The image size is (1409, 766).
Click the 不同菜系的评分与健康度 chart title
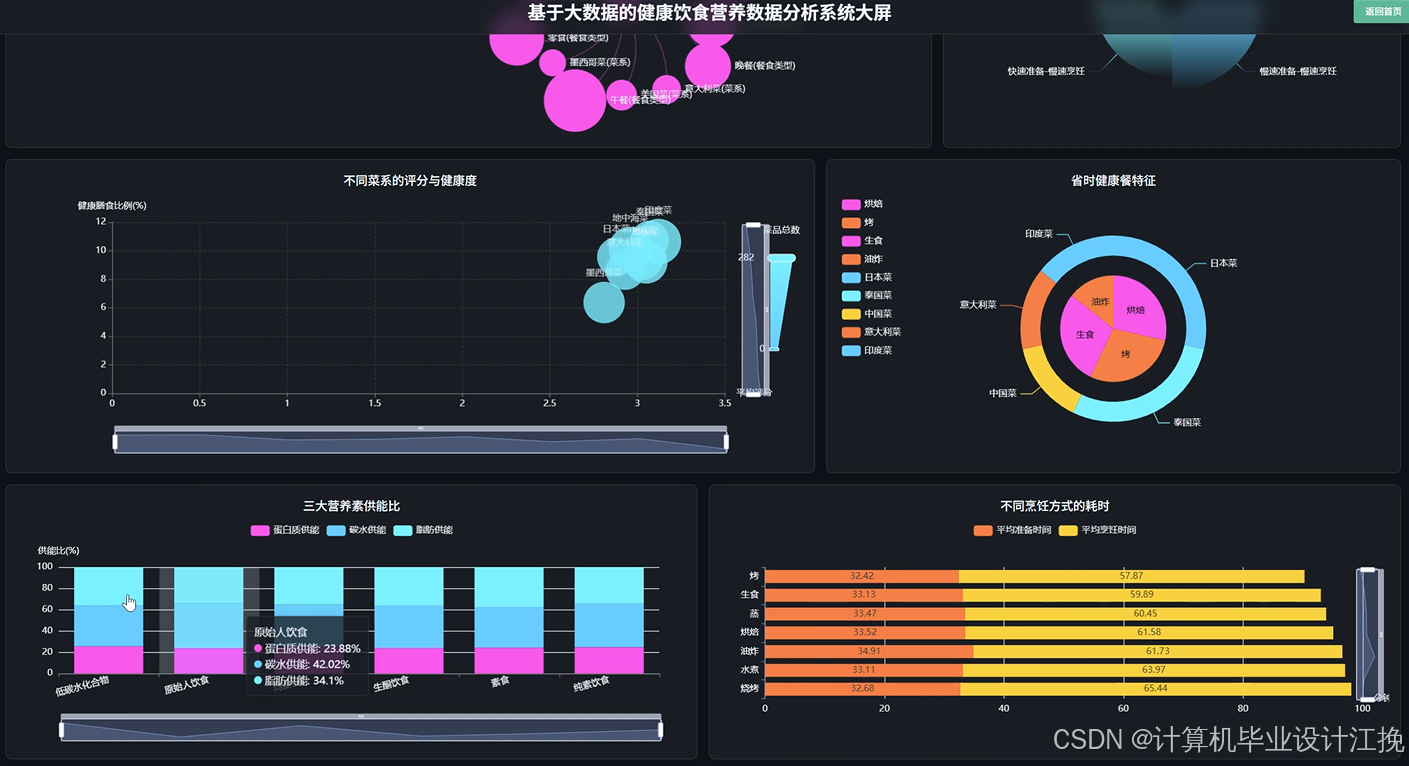point(410,181)
